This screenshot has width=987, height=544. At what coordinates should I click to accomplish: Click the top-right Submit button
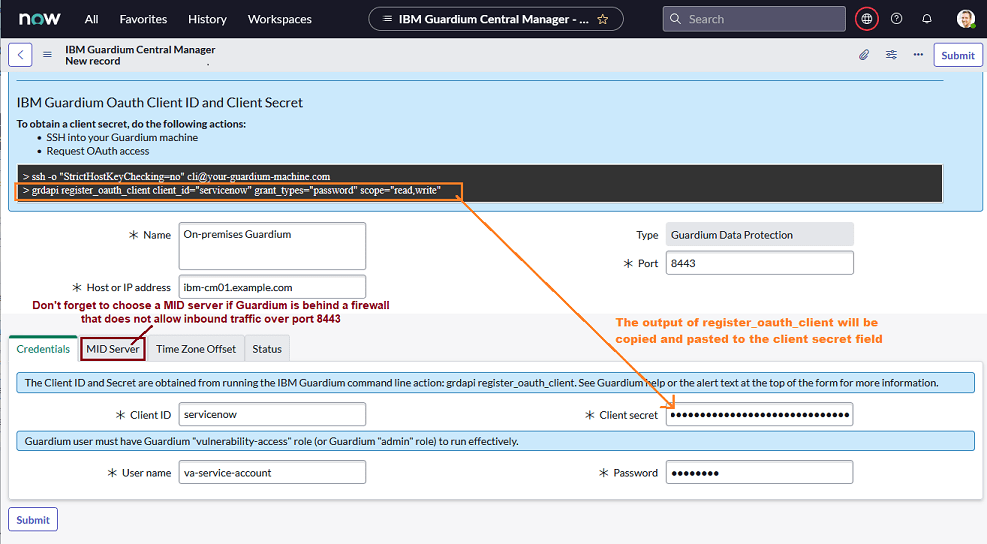[x=957, y=55]
